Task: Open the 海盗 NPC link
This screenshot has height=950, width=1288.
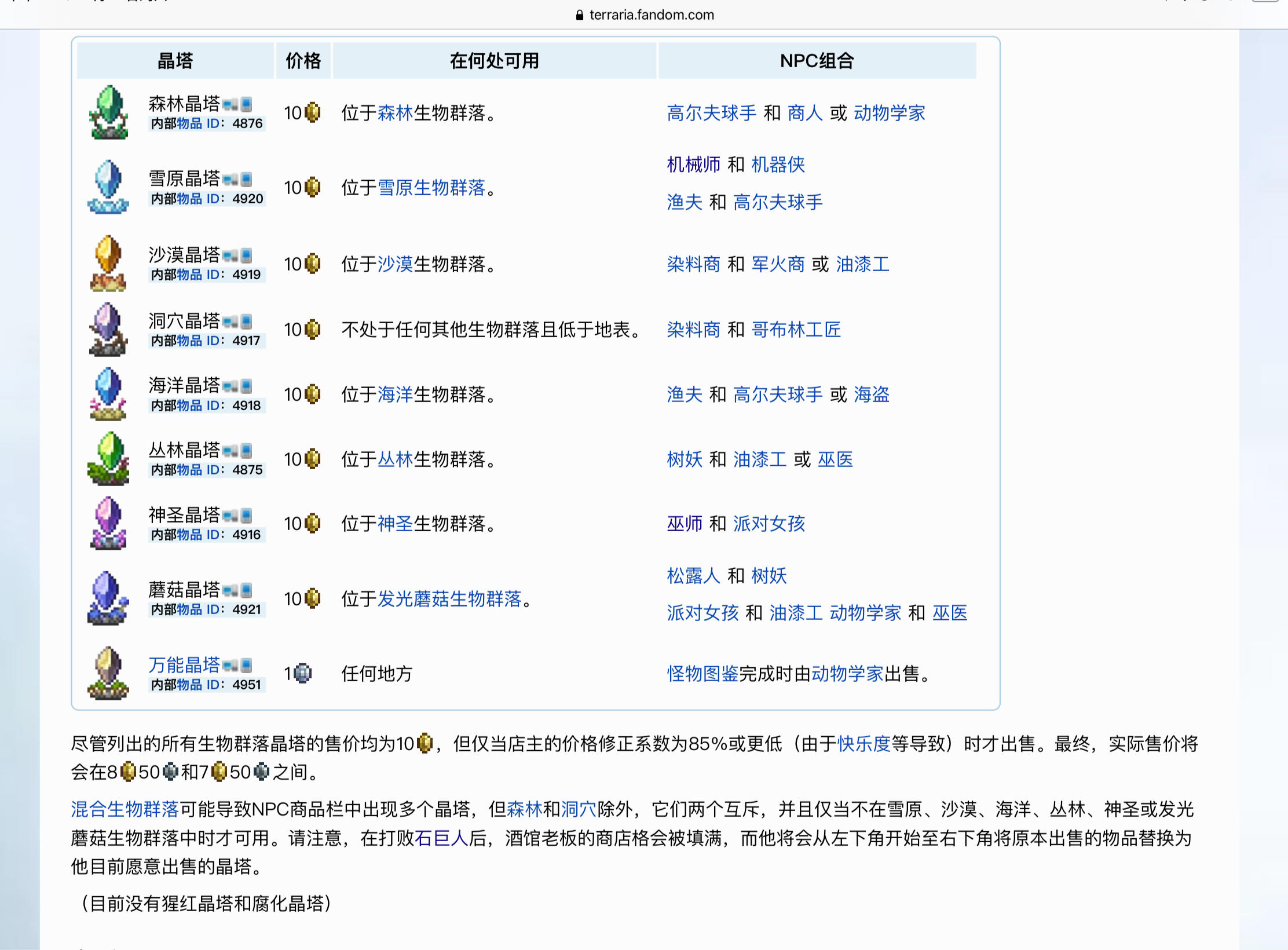Action: pos(872,394)
